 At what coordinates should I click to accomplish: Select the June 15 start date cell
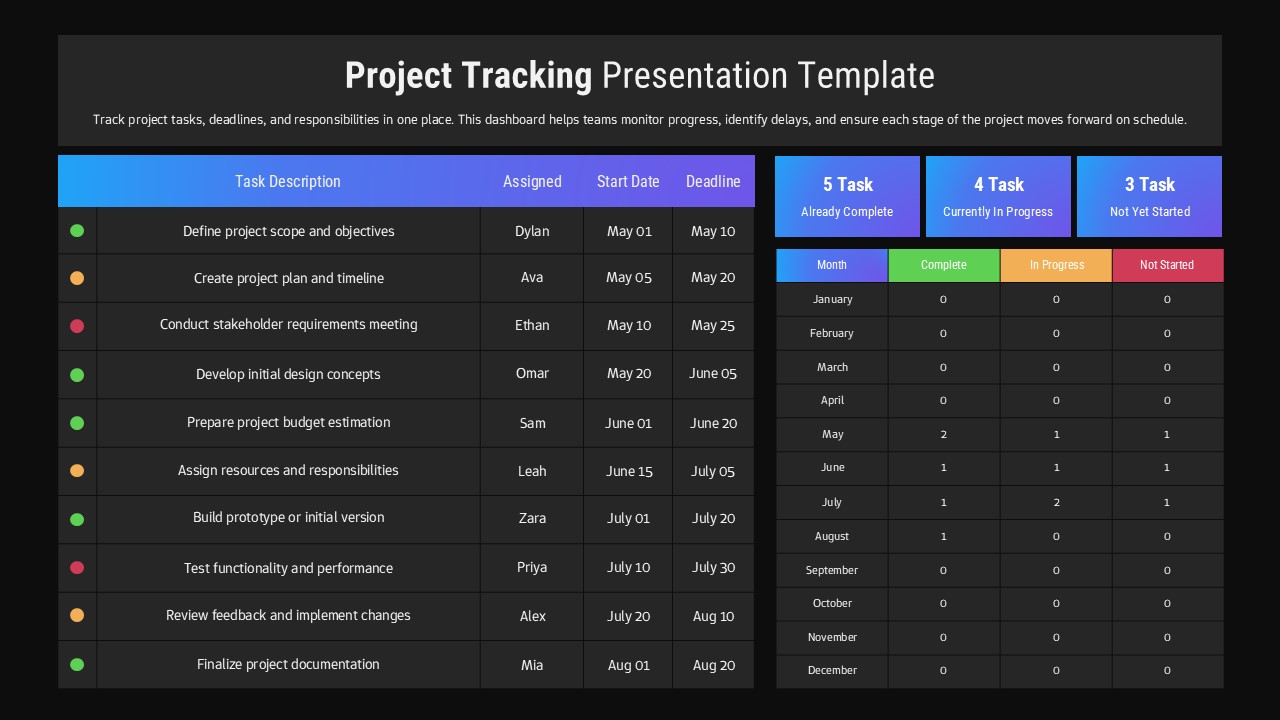click(x=629, y=471)
